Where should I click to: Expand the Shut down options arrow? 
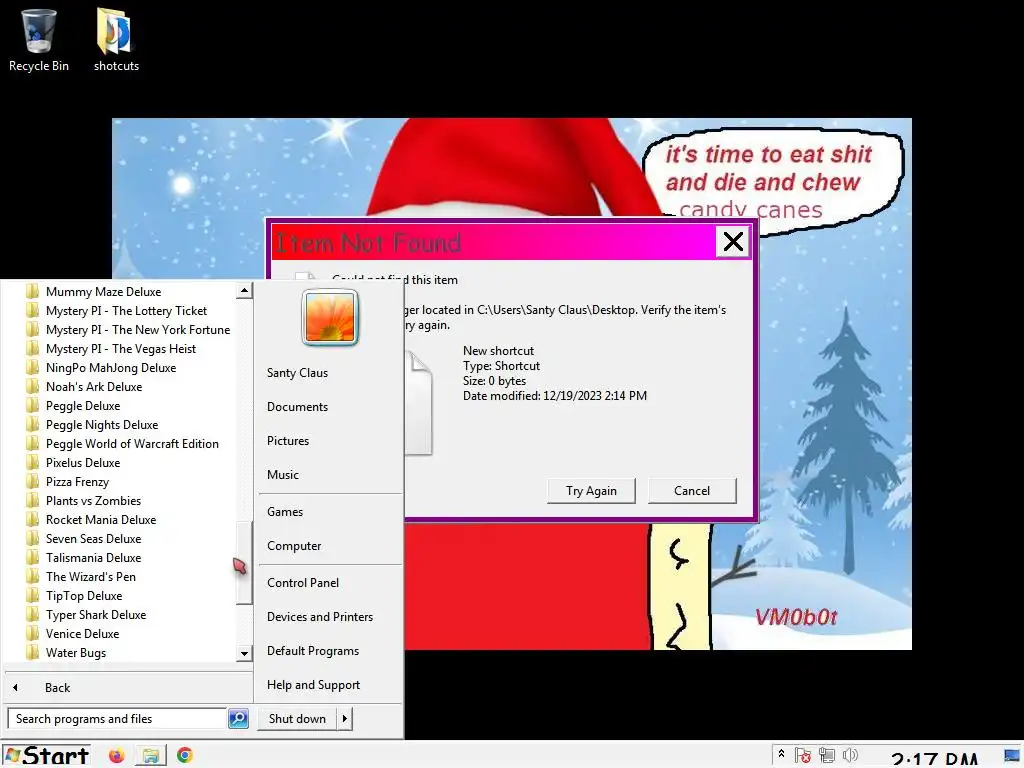[x=345, y=718]
